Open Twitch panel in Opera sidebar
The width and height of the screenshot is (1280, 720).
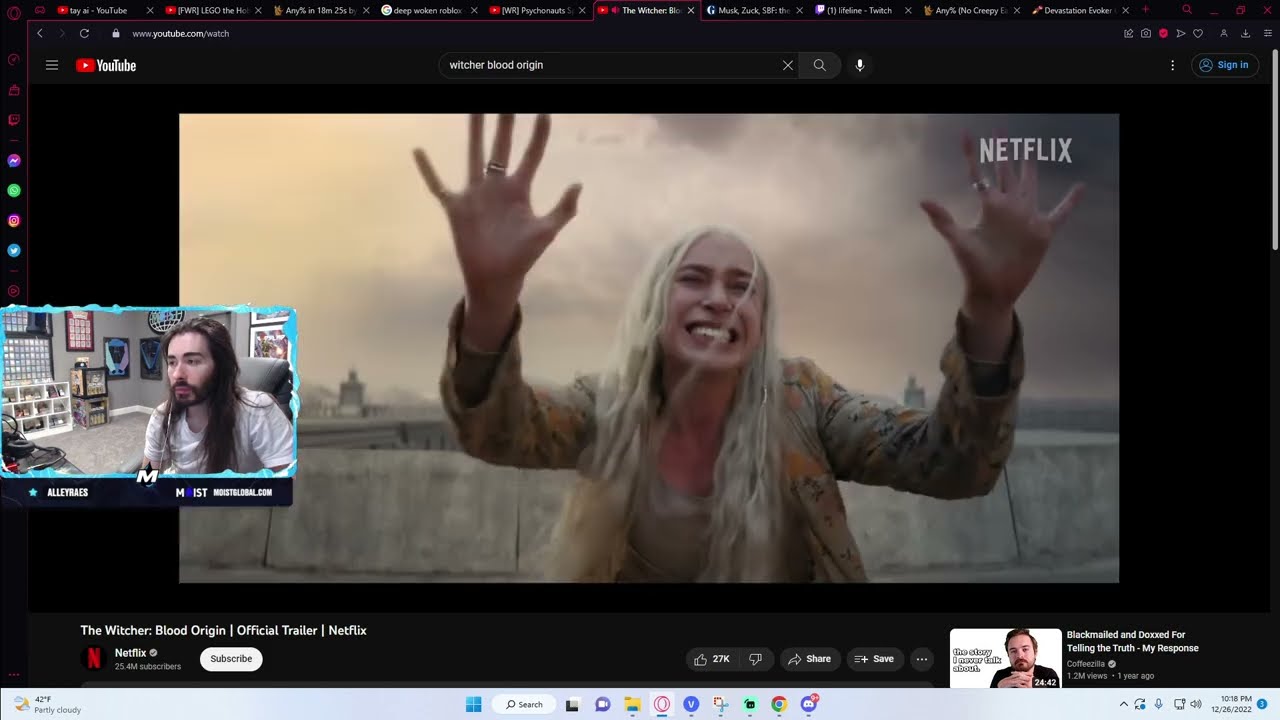(x=14, y=120)
